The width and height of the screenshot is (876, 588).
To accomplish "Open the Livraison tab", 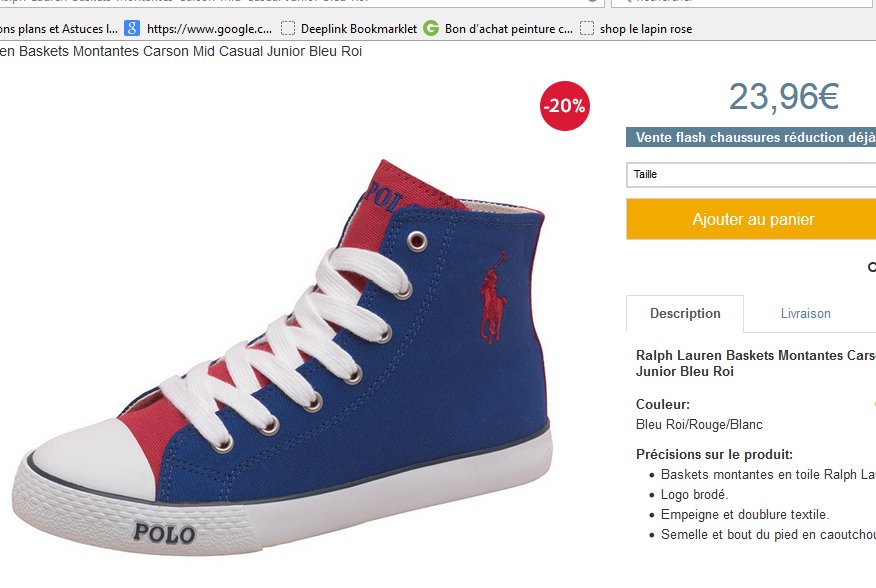I will point(805,314).
